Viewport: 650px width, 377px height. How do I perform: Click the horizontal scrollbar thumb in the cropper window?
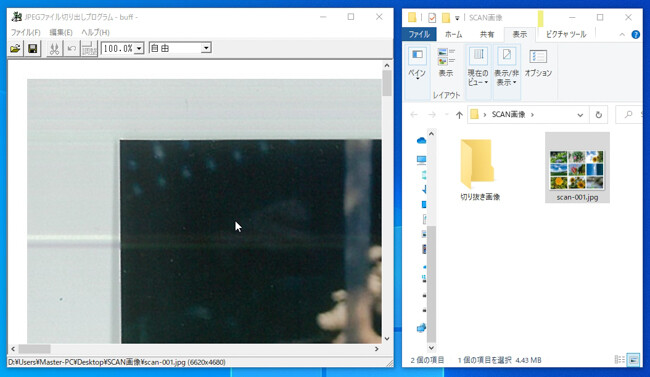click(34, 349)
